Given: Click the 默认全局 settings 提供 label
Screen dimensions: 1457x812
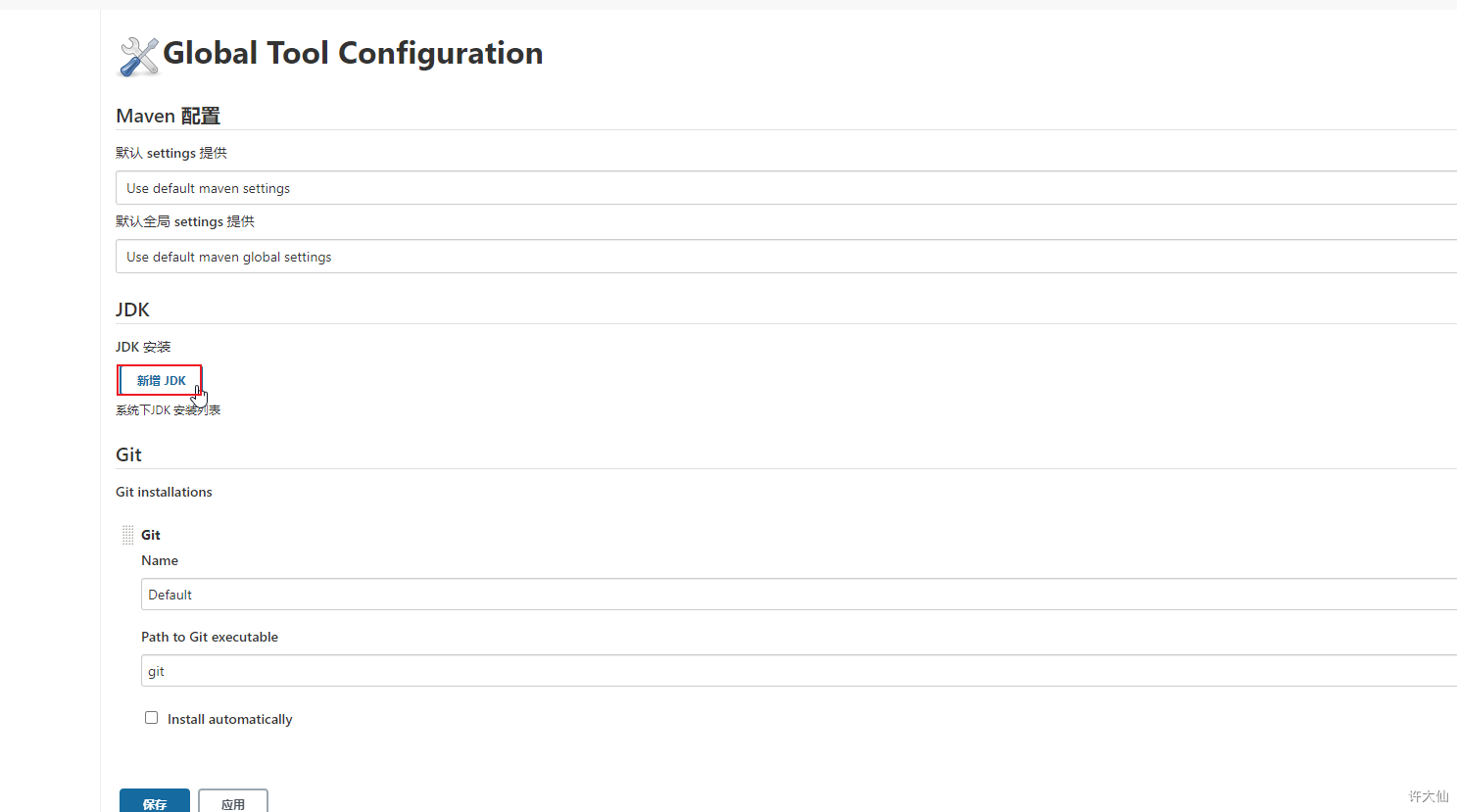Looking at the screenshot, I should click(x=185, y=221).
